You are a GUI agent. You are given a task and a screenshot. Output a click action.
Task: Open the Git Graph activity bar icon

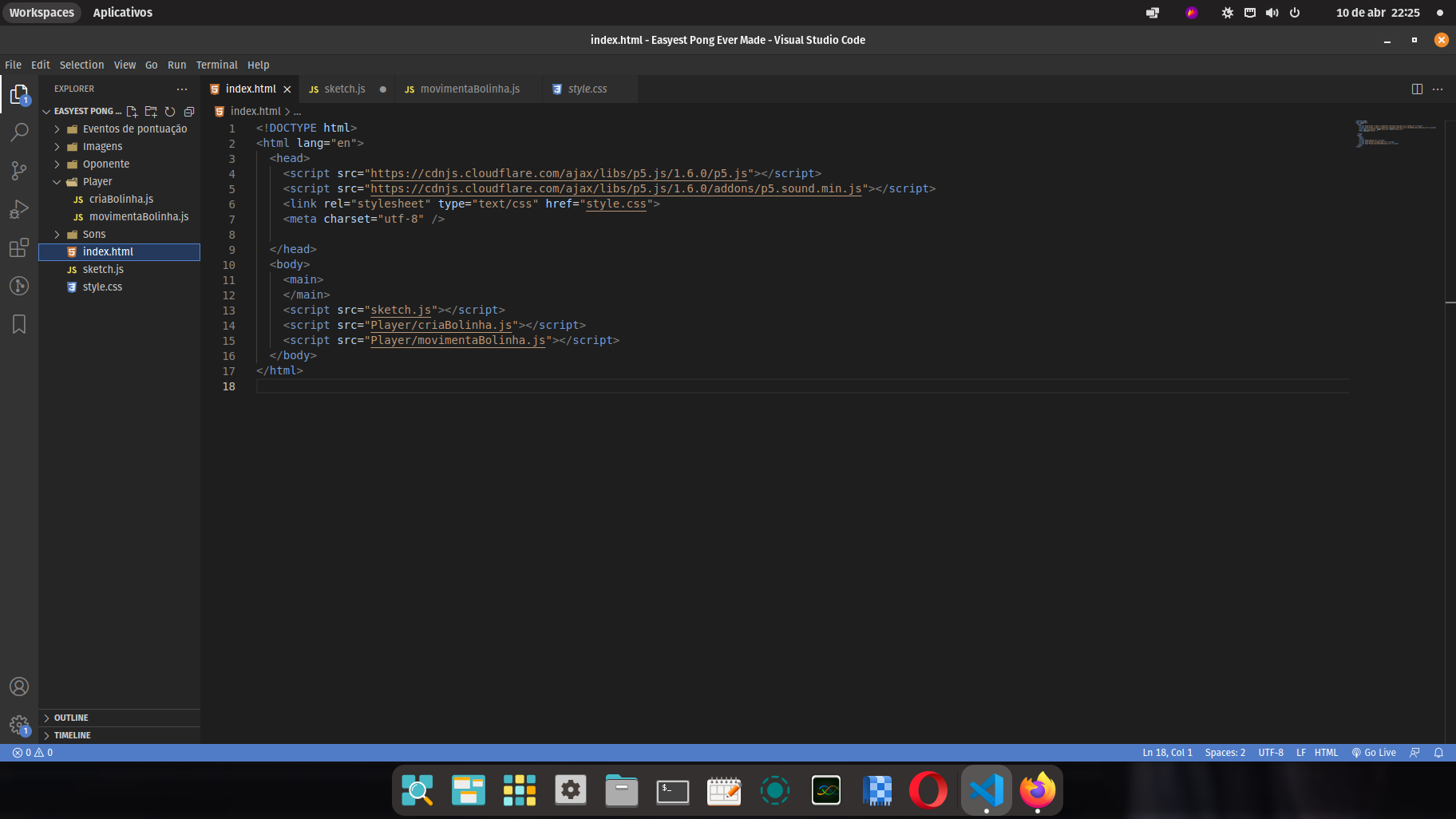pos(19,286)
